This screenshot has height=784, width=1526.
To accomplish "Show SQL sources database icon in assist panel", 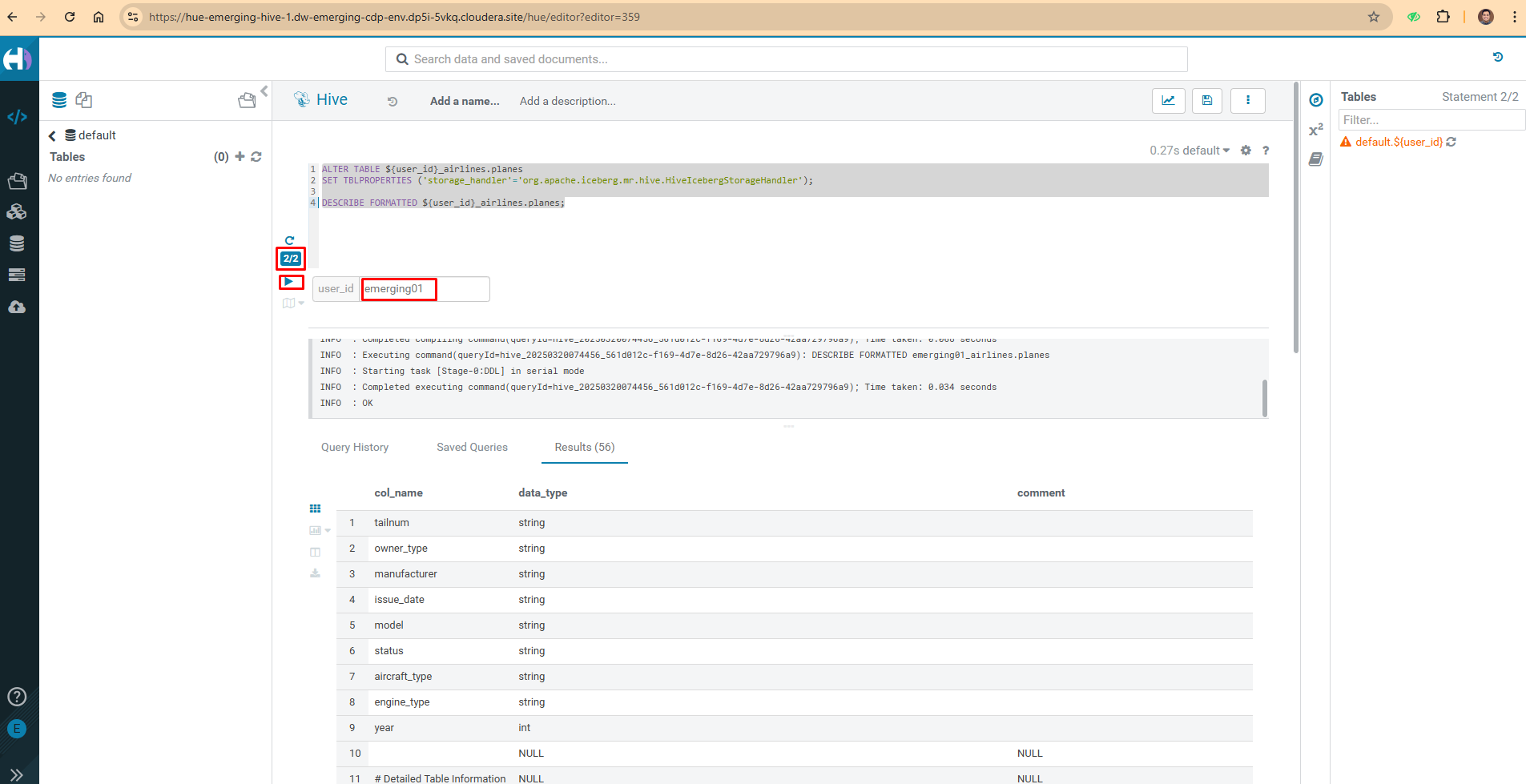I will tap(59, 100).
